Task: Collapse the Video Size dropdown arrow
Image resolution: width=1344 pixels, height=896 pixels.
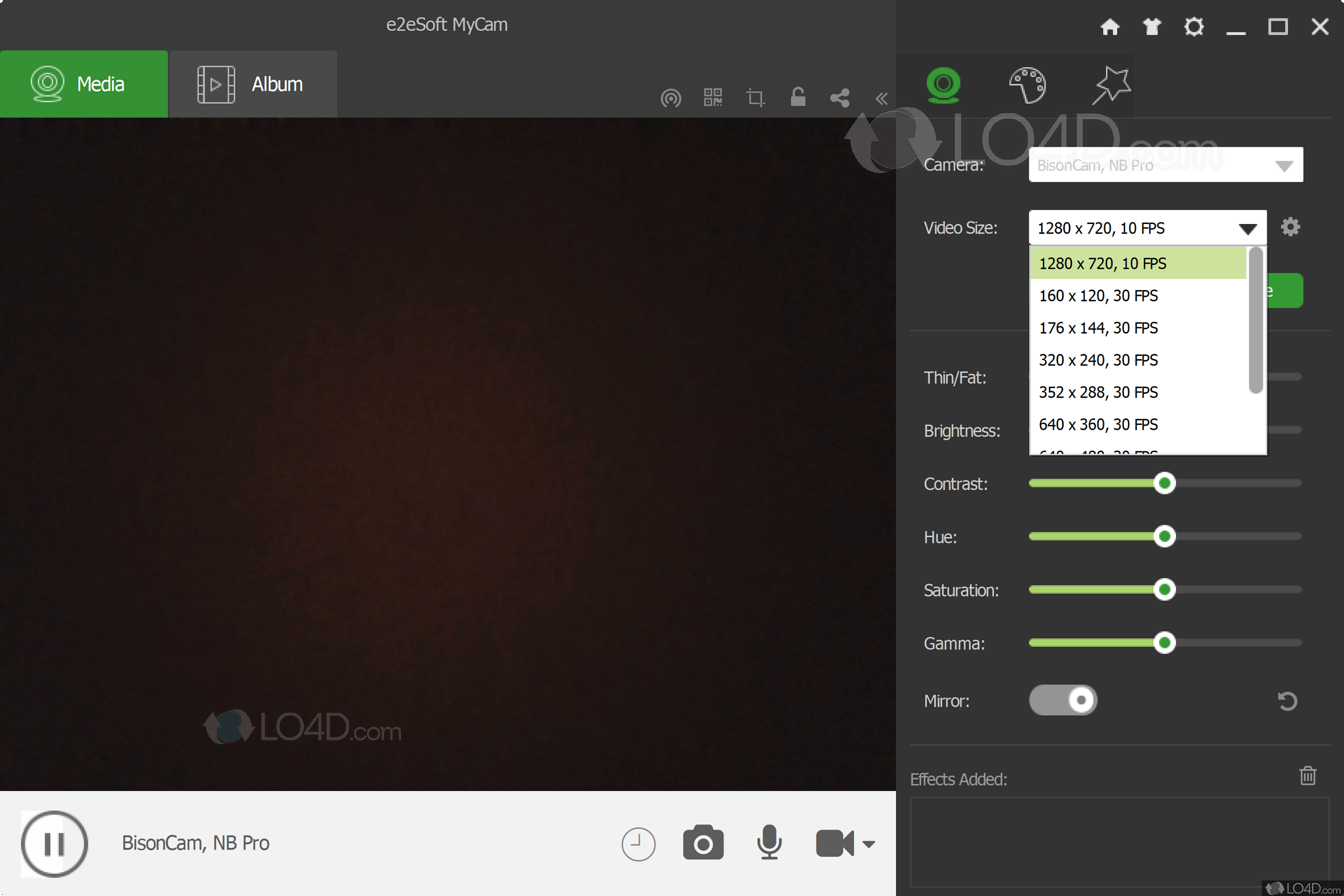Action: tap(1247, 228)
